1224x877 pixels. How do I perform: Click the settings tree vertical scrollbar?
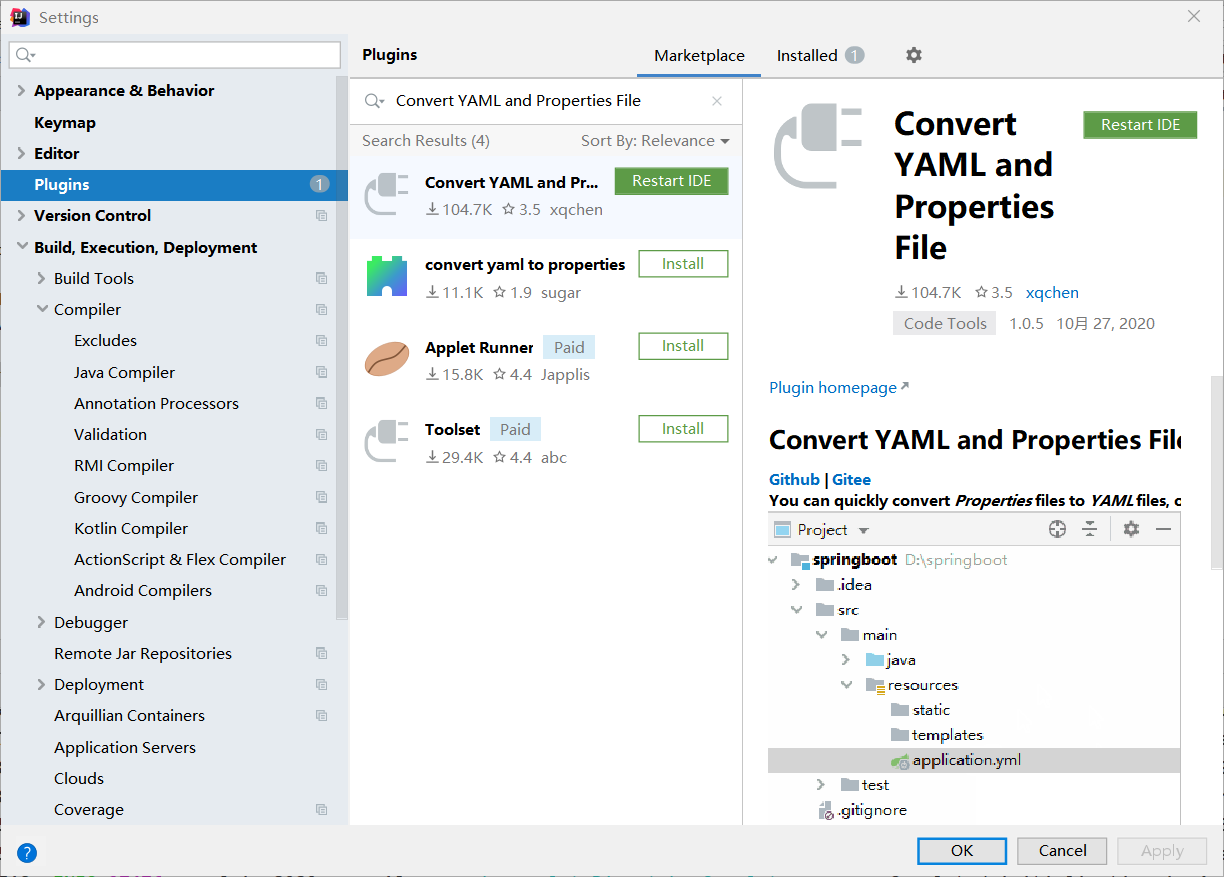pos(342,347)
